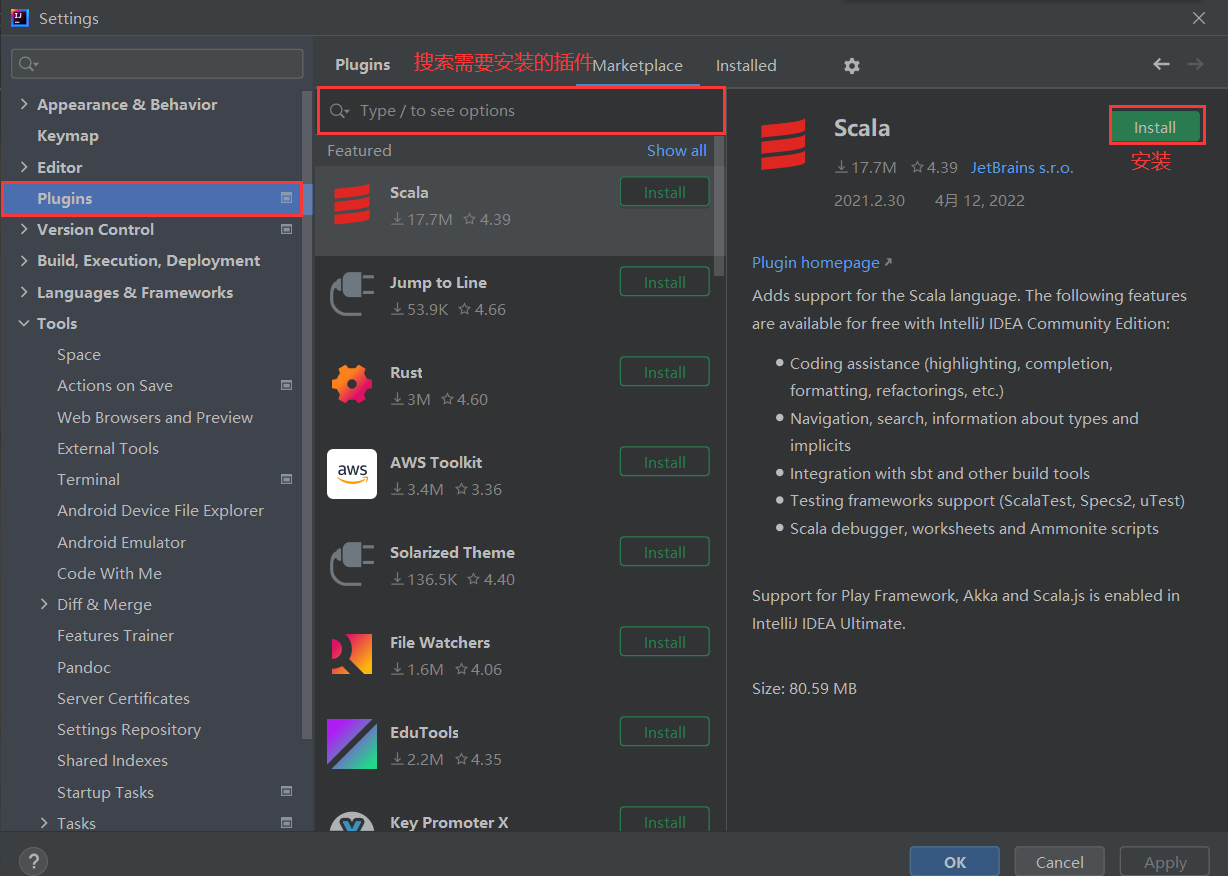Click the File Watchers plugin icon

tap(352, 654)
